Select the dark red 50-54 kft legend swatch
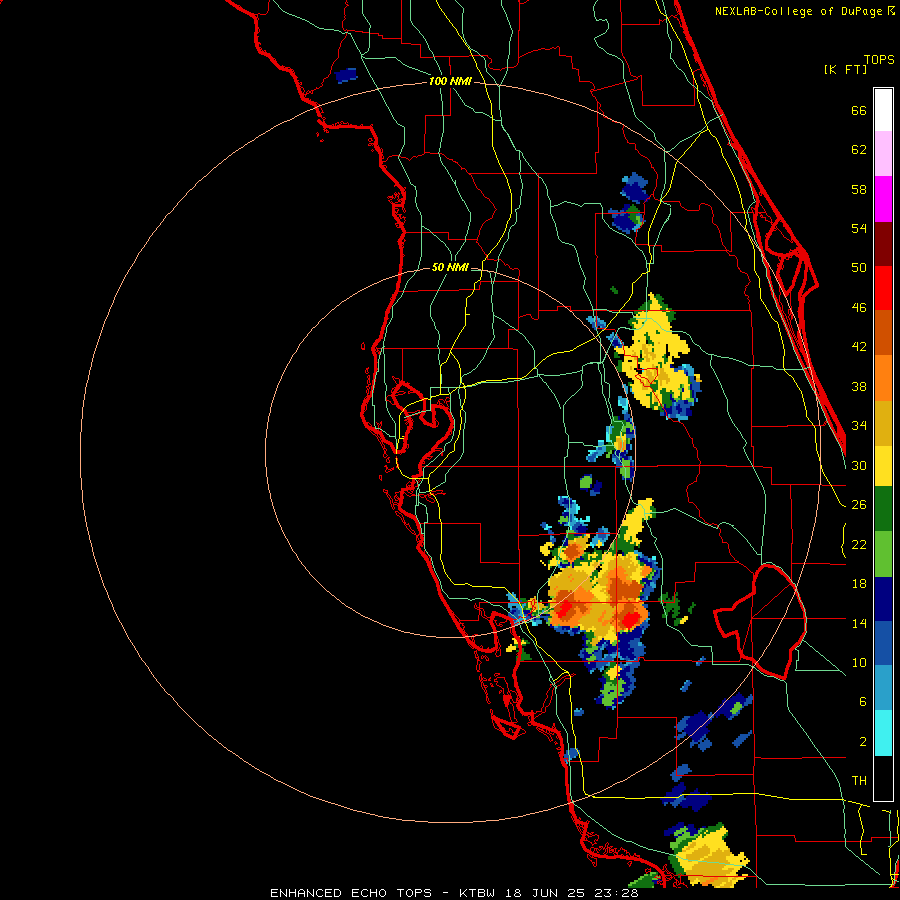Image resolution: width=900 pixels, height=900 pixels. 883,244
